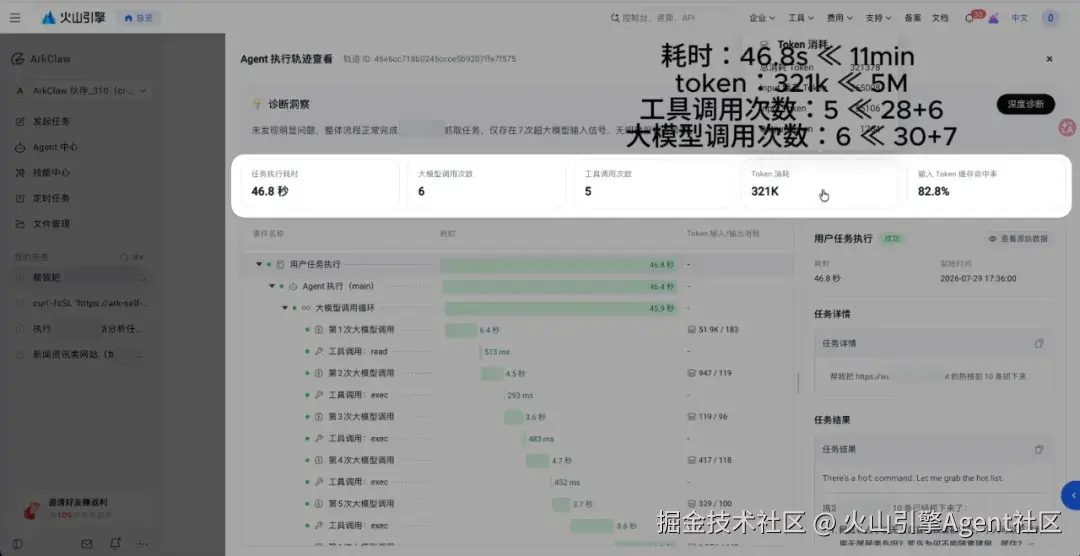Viewport: 1080px width, 556px height.
Task: Click the ArkClaw logo in sidebar
Action: 41,59
